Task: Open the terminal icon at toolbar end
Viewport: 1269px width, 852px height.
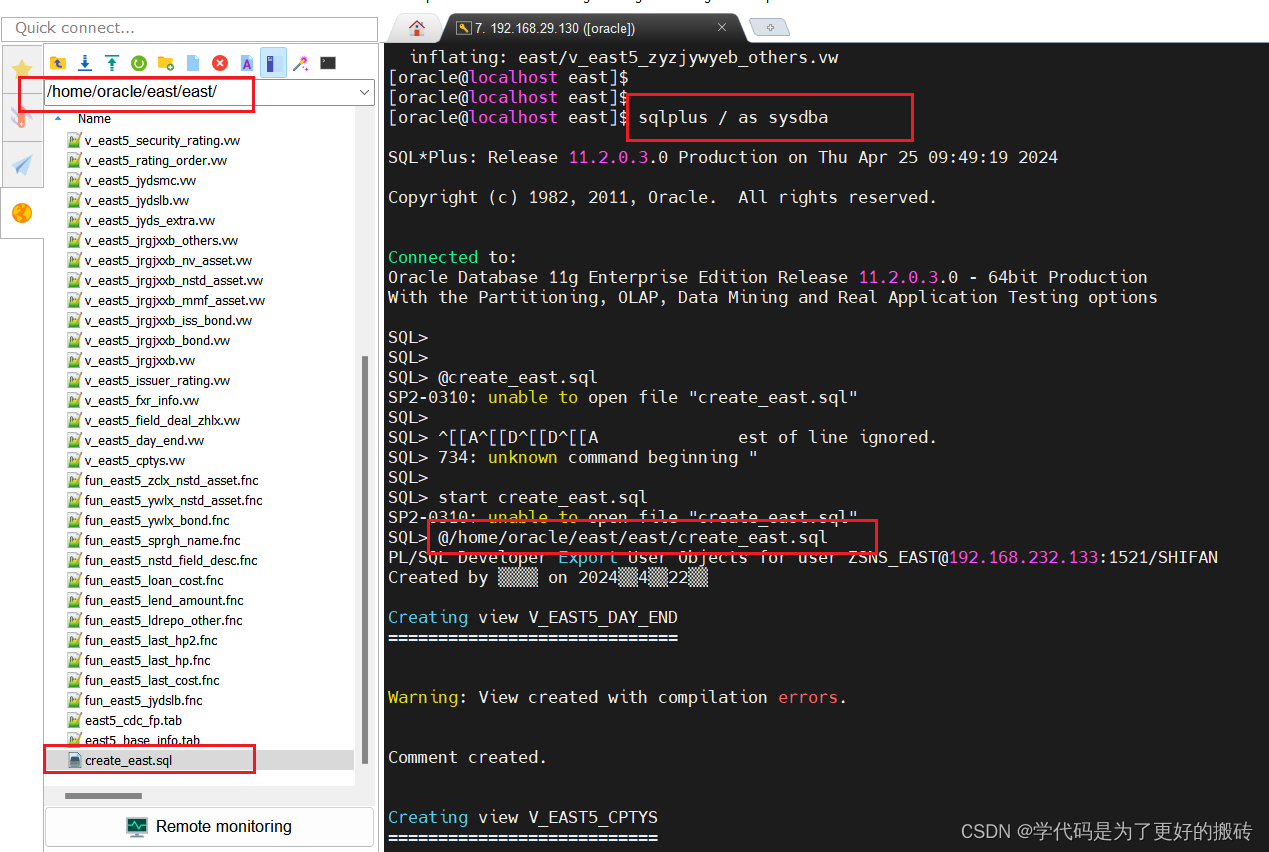Action: point(327,62)
